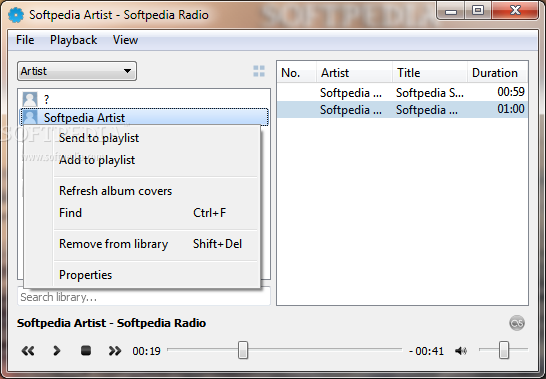Click the Softpedia Artist avatar icon
The image size is (546, 379).
pos(30,117)
